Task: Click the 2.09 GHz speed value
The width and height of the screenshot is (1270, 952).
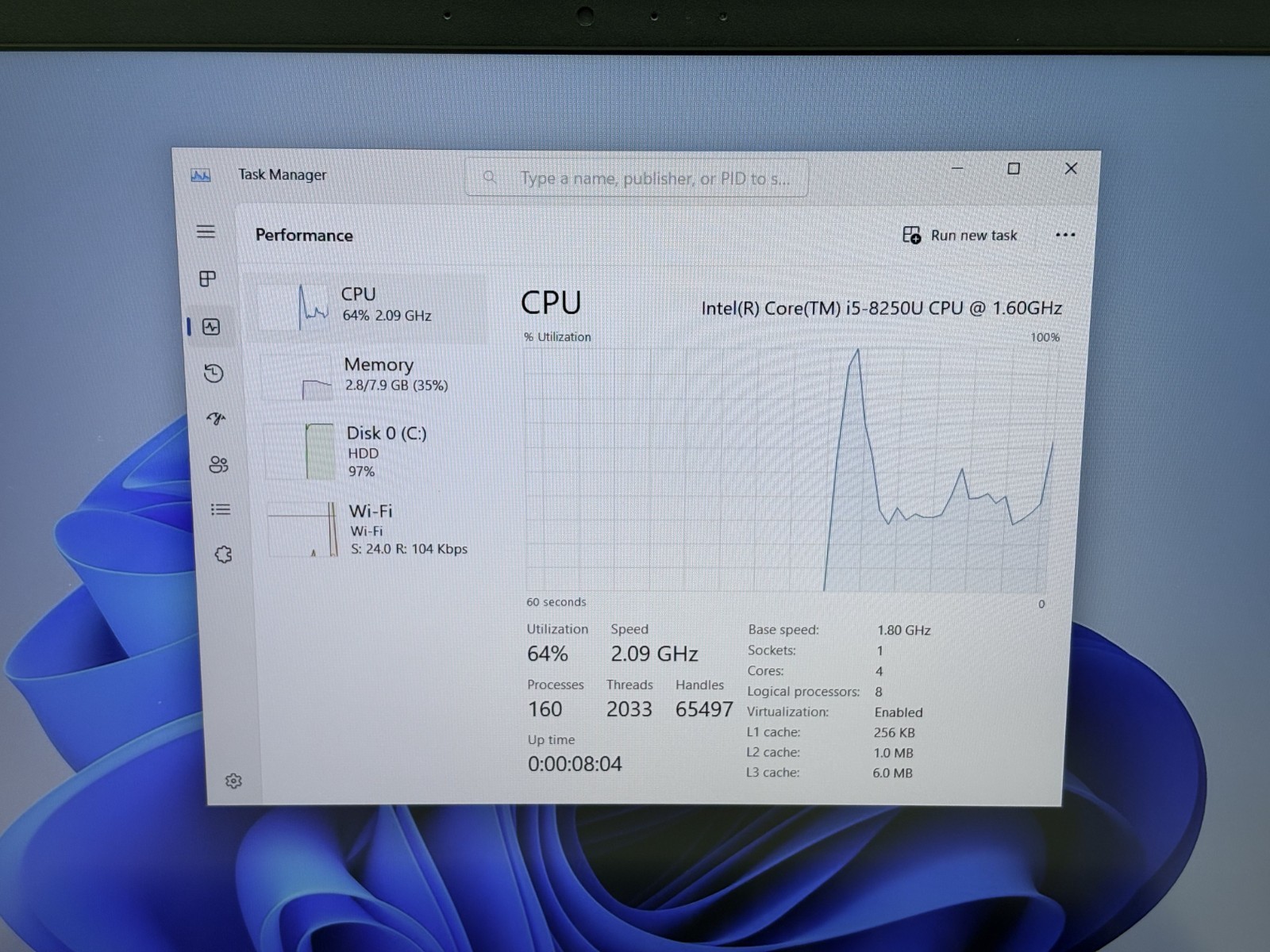Action: point(654,654)
